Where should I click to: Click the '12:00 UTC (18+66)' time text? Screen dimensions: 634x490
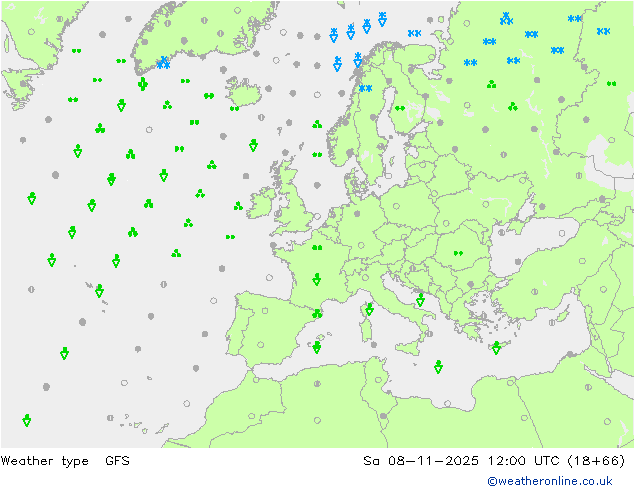click(x=556, y=460)
